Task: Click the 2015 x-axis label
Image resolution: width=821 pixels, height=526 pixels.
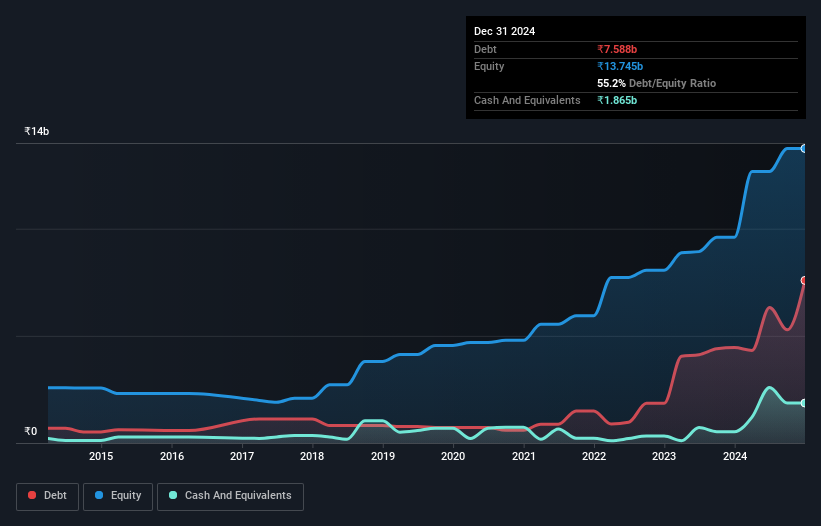Action: [x=101, y=456]
